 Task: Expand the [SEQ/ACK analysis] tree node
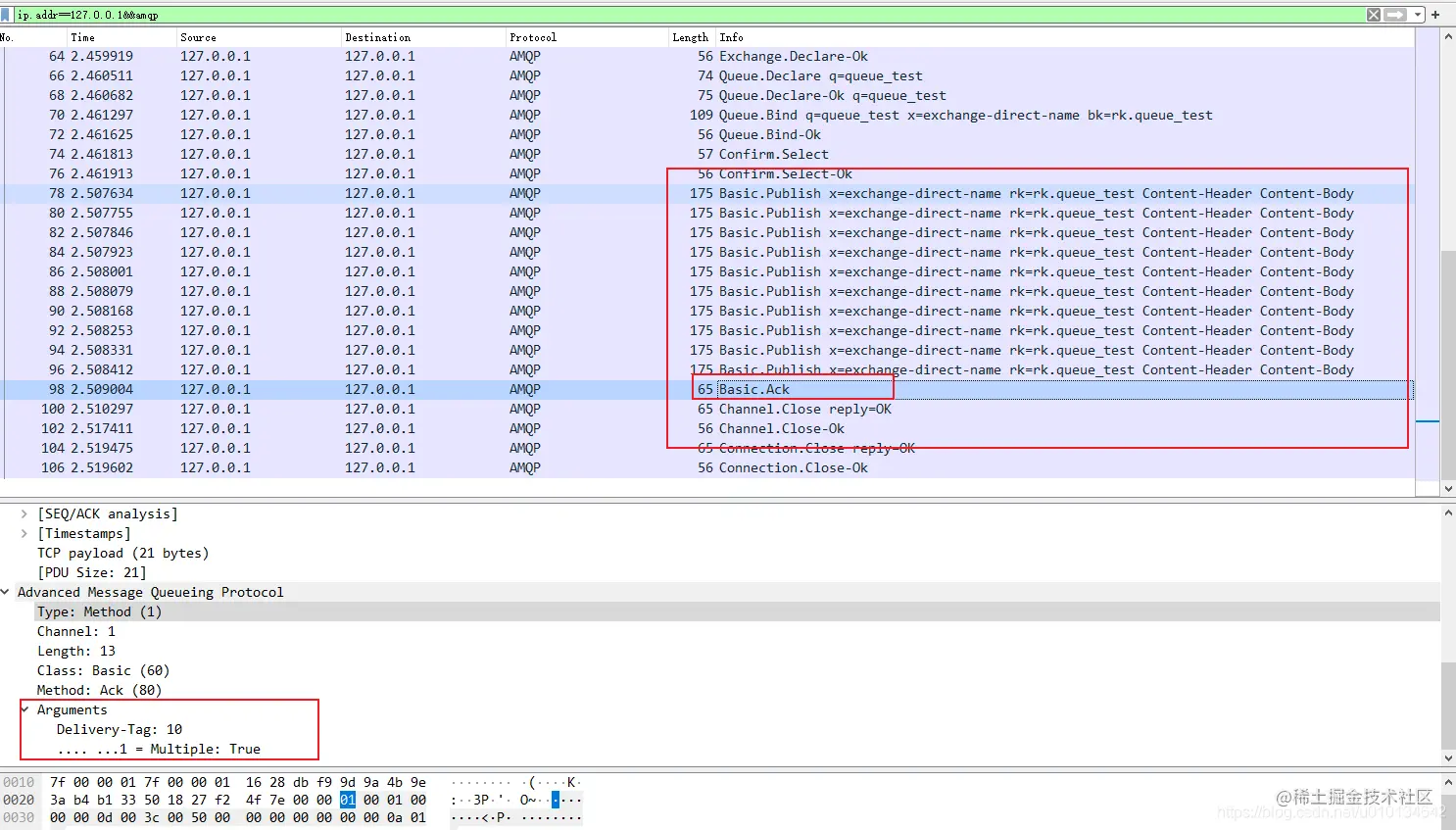24,513
